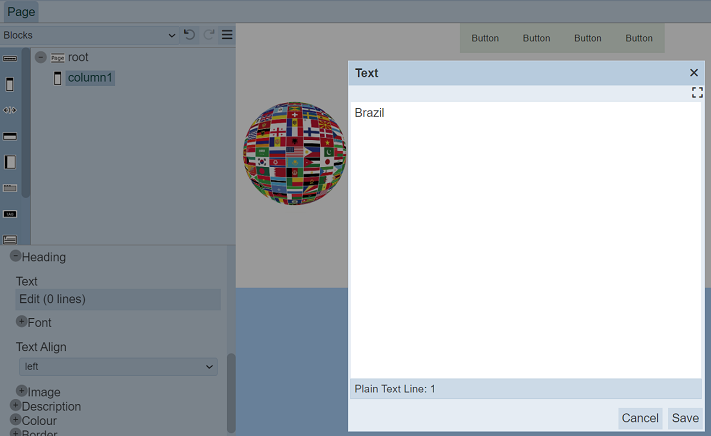Open the Blocks dropdown
Viewport: 711px width, 436px height.
pos(89,35)
